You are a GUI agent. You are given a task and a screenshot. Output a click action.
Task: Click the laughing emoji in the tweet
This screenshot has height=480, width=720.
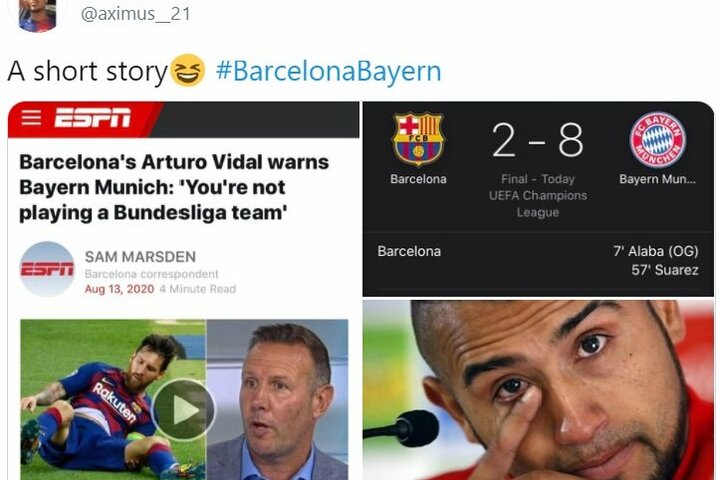click(187, 70)
